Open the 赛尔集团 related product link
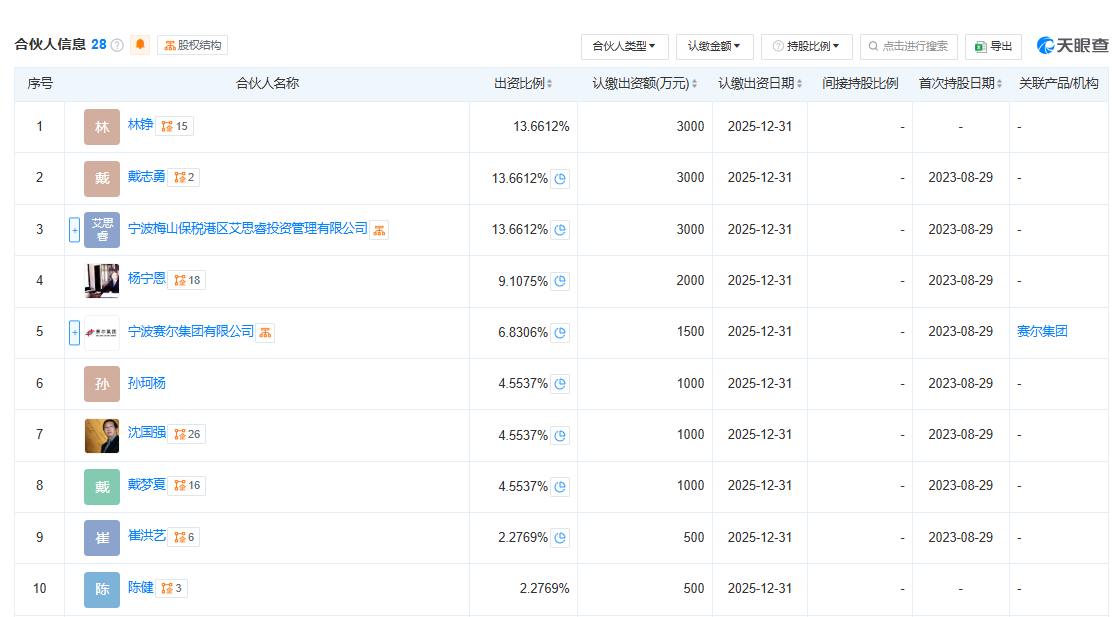 [x=1042, y=331]
